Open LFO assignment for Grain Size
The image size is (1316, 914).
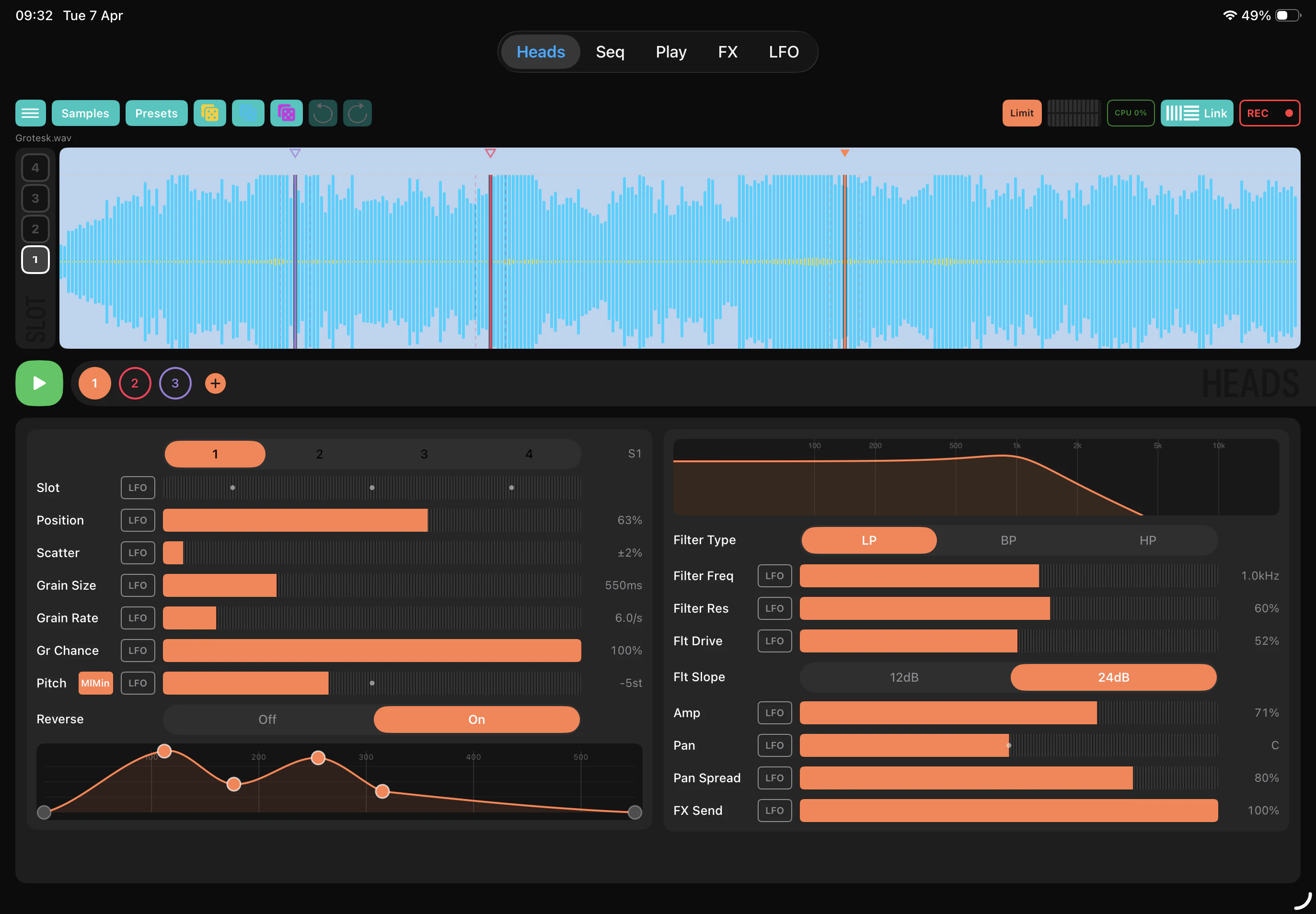click(138, 585)
